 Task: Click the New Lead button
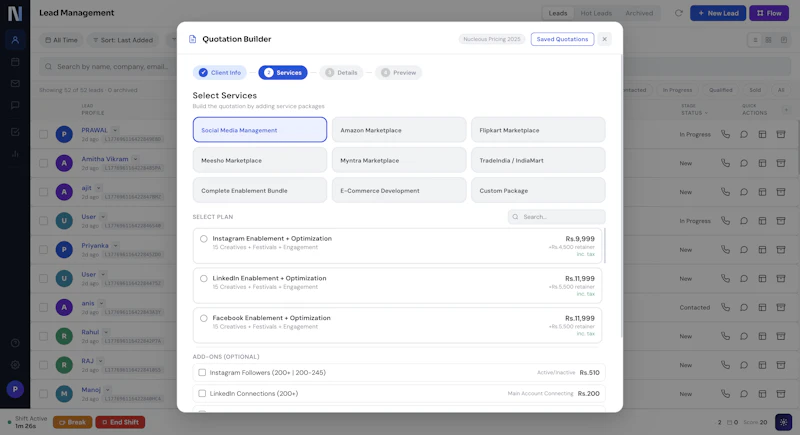tap(718, 13)
